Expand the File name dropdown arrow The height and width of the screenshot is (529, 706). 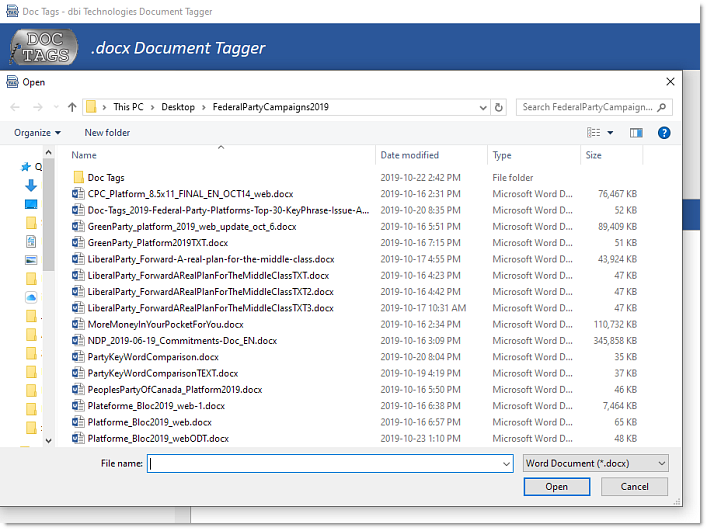[x=507, y=464]
